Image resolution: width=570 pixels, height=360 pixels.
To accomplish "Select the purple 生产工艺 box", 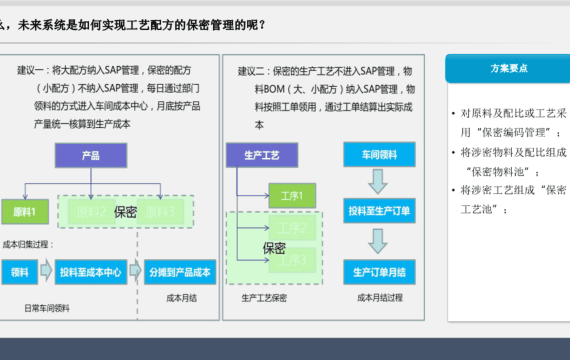I will (262, 155).
